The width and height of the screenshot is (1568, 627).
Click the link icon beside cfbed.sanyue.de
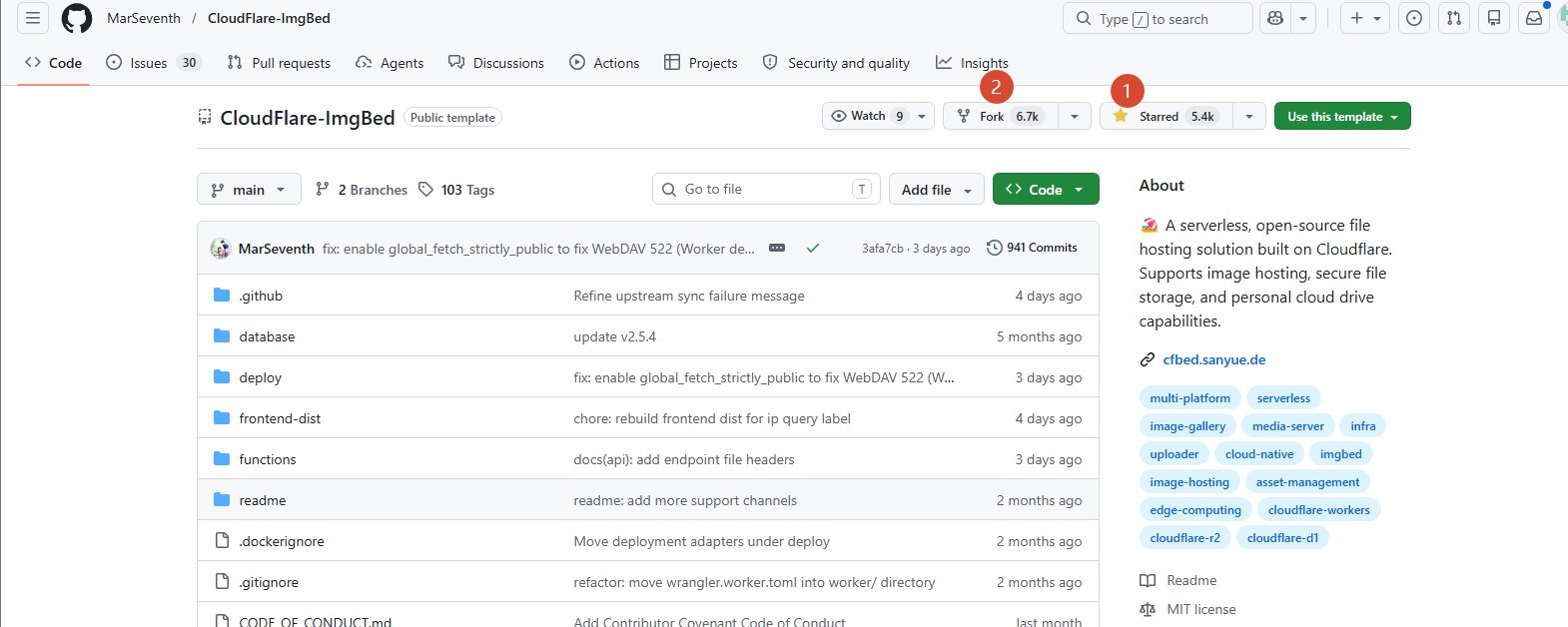pos(1148,359)
